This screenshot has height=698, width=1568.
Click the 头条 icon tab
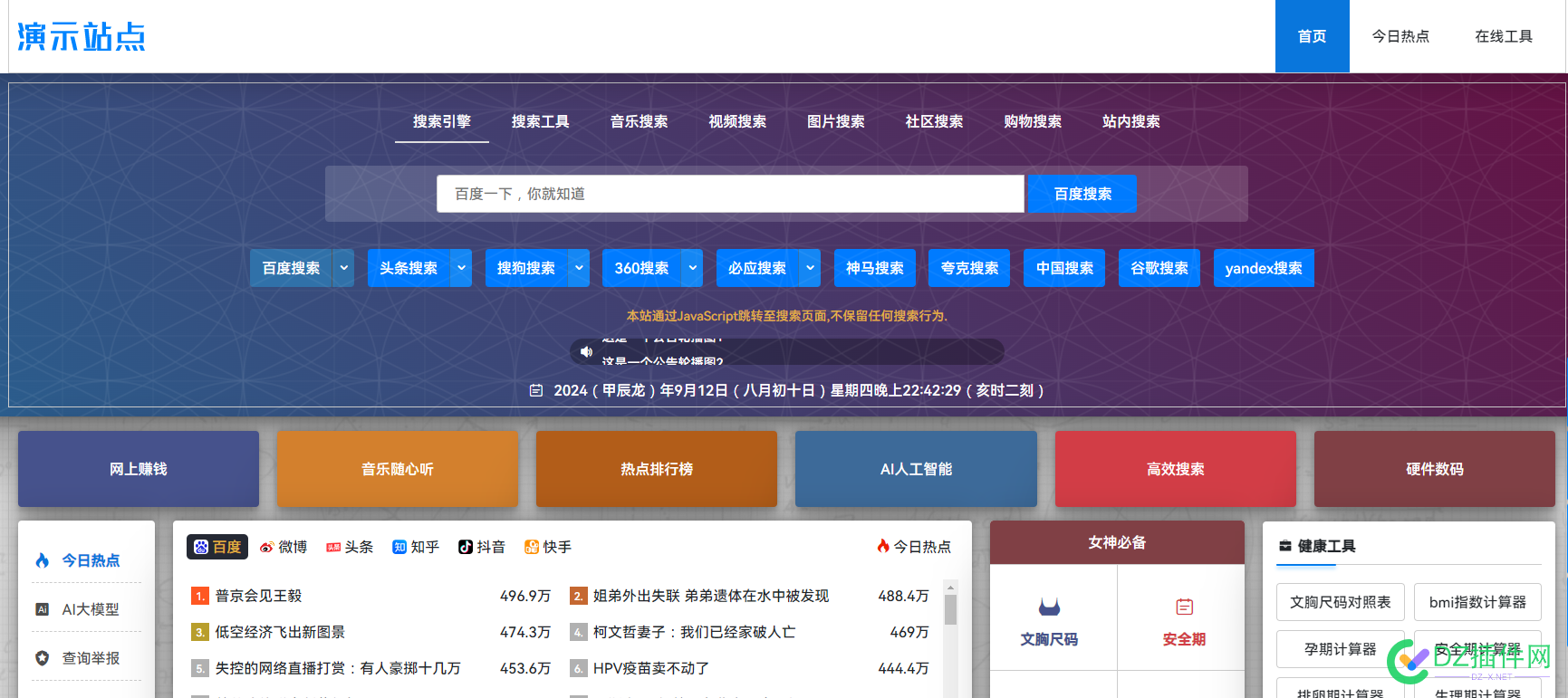350,547
